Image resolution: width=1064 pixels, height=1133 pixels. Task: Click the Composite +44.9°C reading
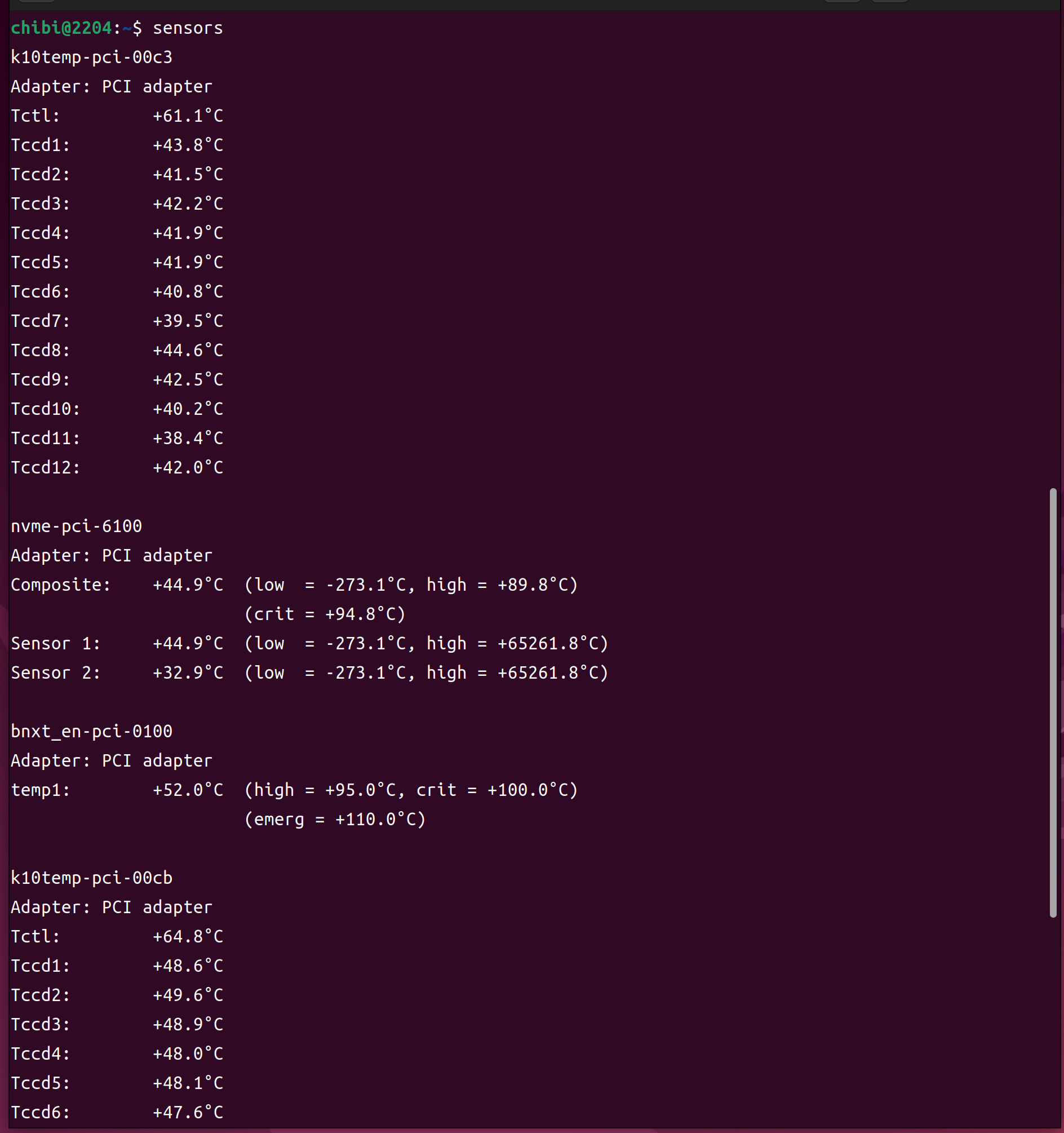[x=188, y=585]
